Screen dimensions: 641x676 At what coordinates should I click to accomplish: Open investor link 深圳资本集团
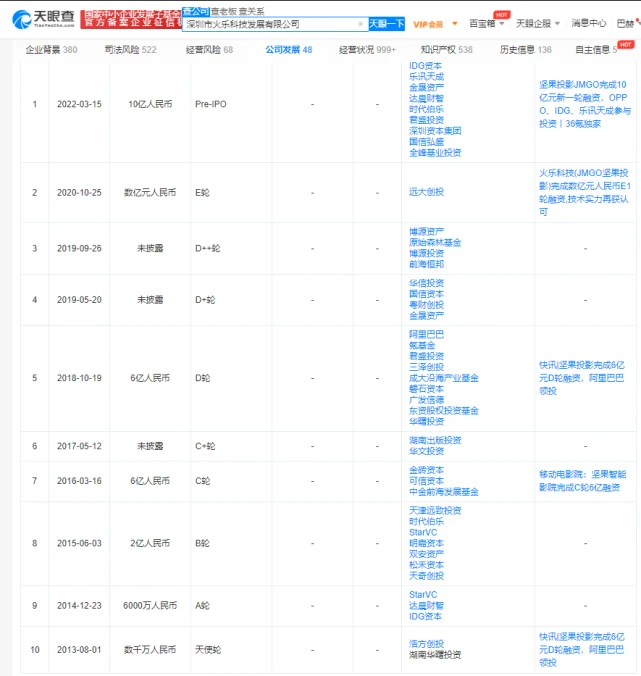(x=435, y=131)
